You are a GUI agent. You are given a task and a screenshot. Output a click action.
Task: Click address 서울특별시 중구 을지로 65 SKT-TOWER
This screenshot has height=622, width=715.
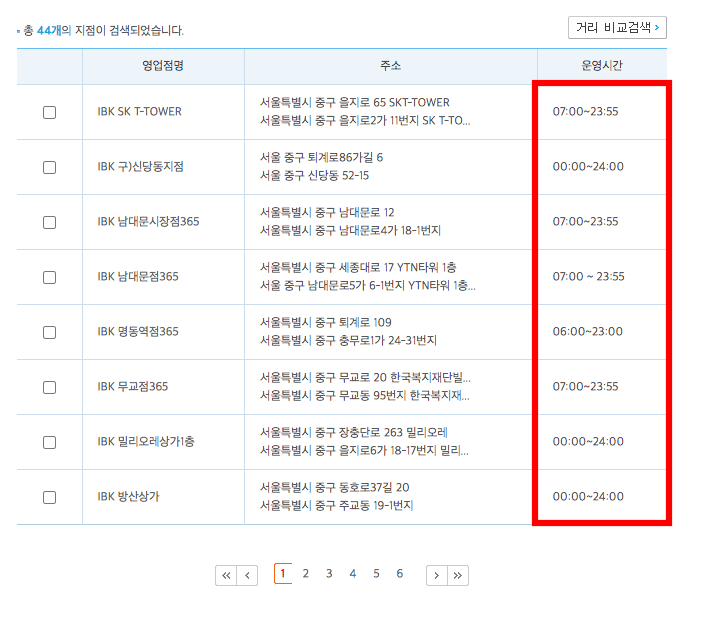click(x=355, y=103)
